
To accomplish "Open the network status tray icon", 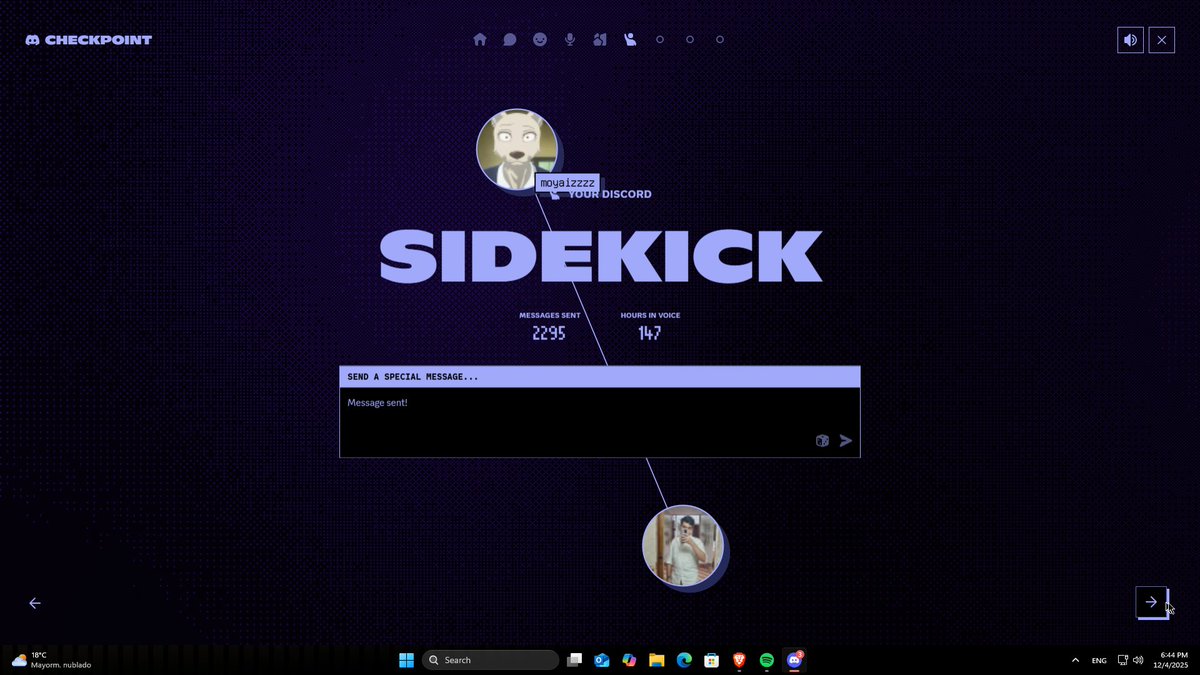I will (1123, 660).
